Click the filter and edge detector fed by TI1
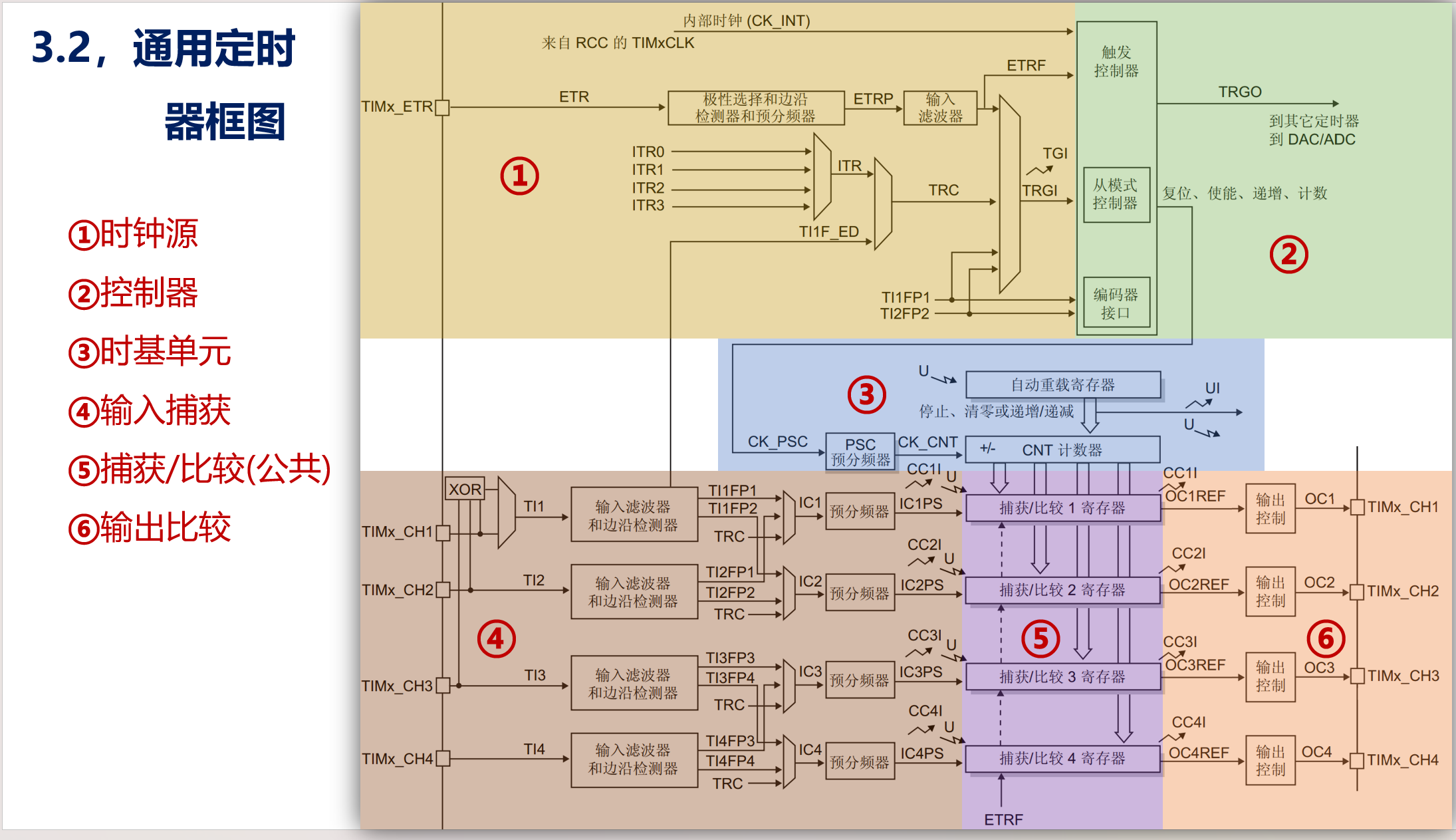The image size is (1456, 840). click(634, 515)
